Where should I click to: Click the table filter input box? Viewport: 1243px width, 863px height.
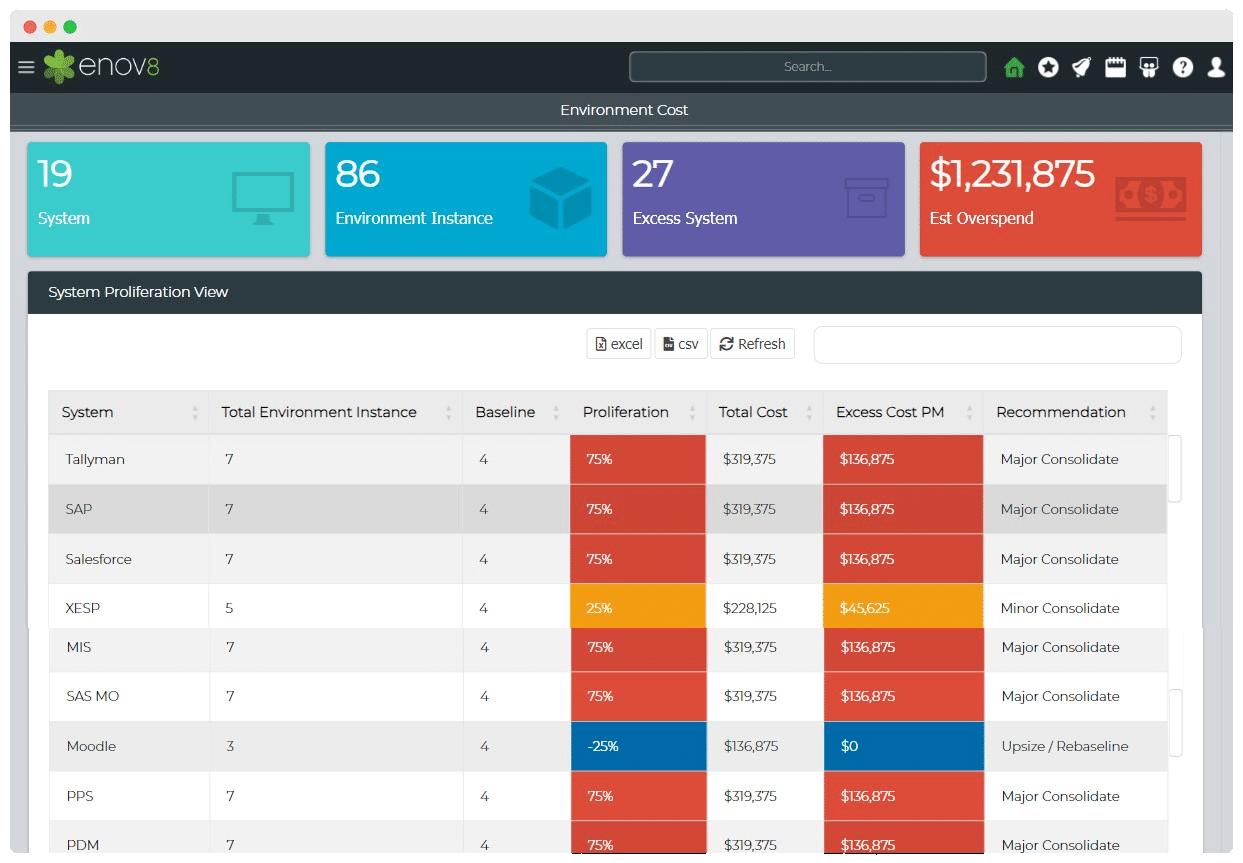997,345
